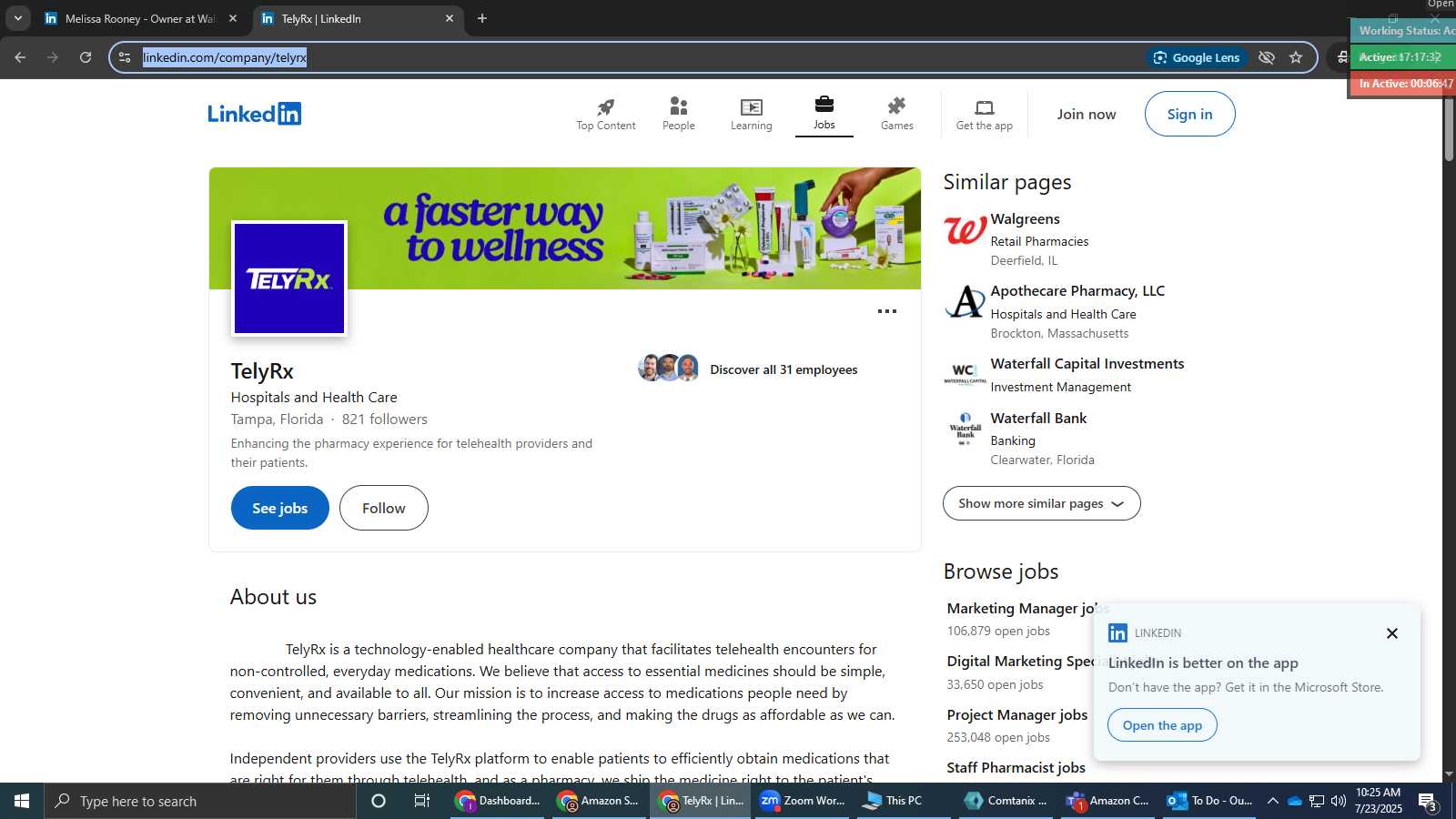The image size is (1456, 819).
Task: Open the Apothecare Pharmacy, LLC page
Action: click(1077, 291)
